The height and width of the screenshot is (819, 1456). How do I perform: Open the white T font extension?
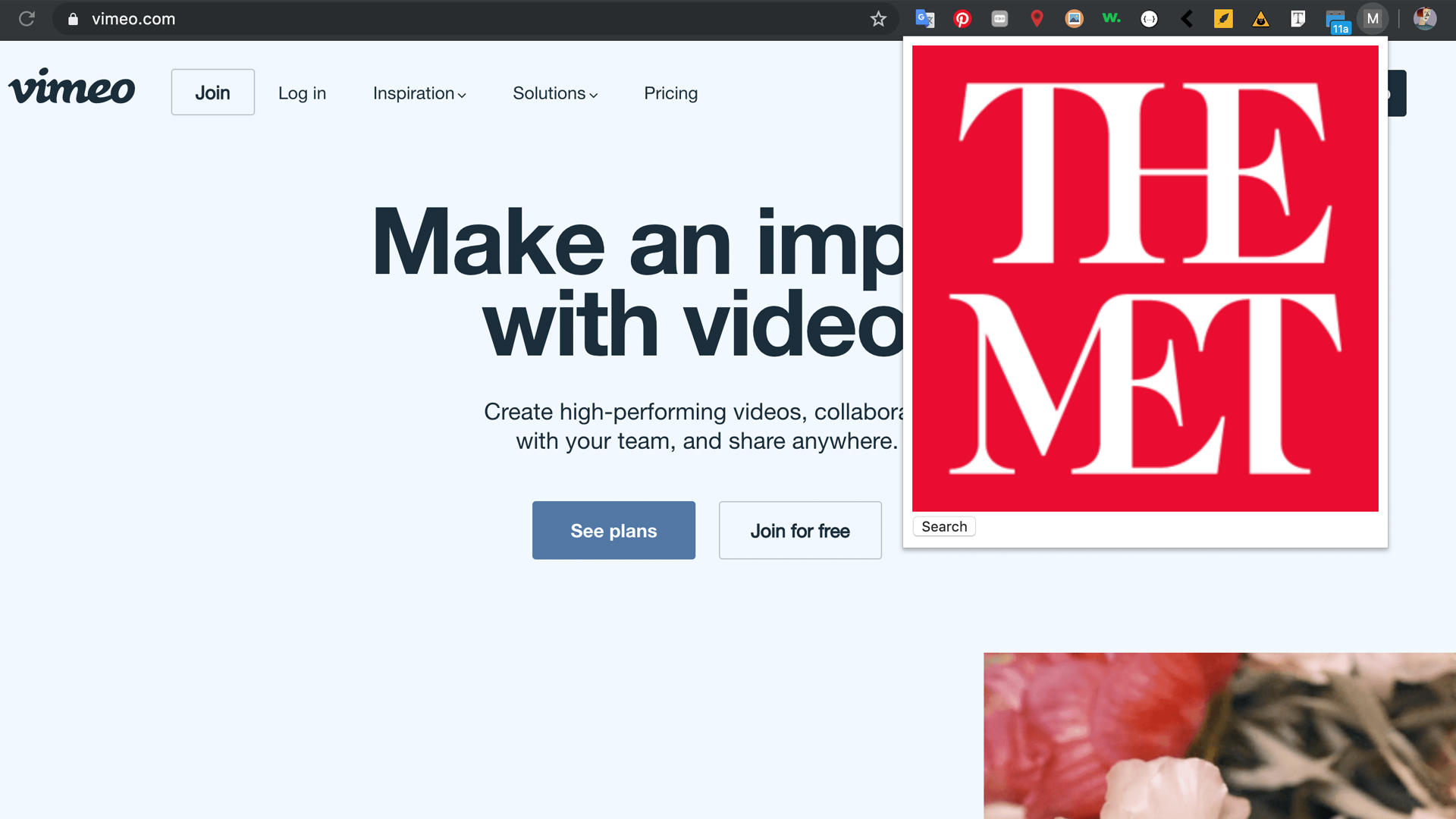(x=1298, y=19)
